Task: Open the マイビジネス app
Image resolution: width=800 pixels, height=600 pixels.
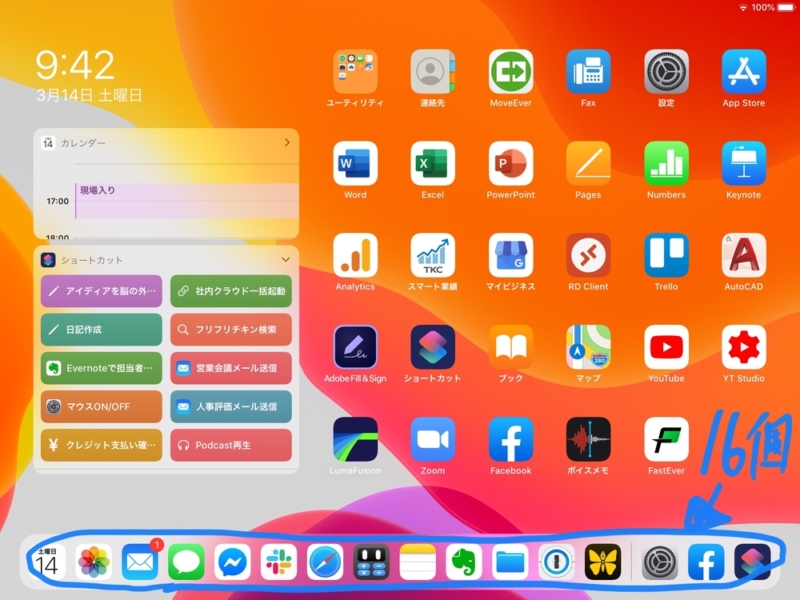Action: (x=511, y=255)
